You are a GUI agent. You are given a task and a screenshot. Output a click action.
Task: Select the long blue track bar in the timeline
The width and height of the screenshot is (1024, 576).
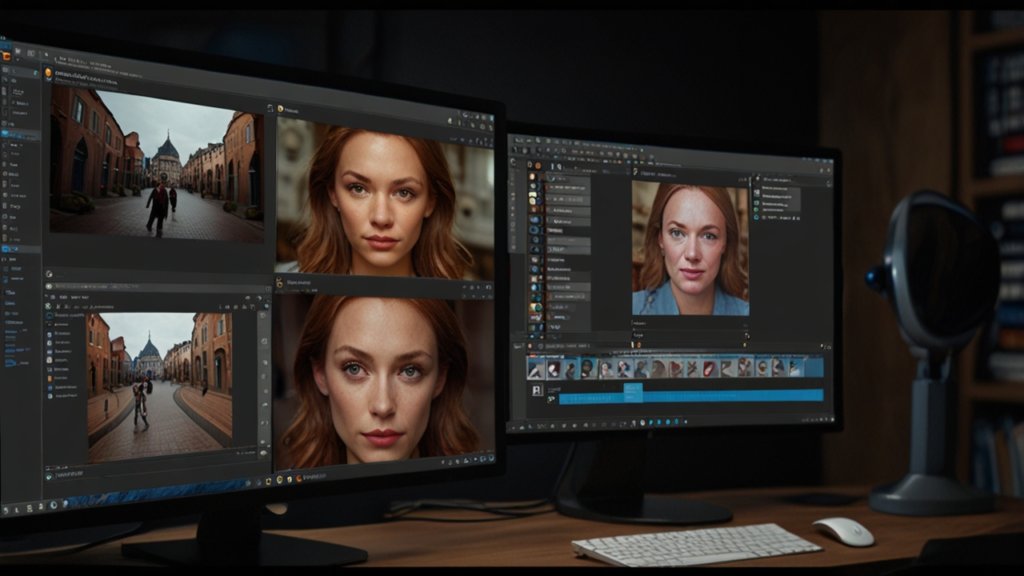tap(691, 396)
